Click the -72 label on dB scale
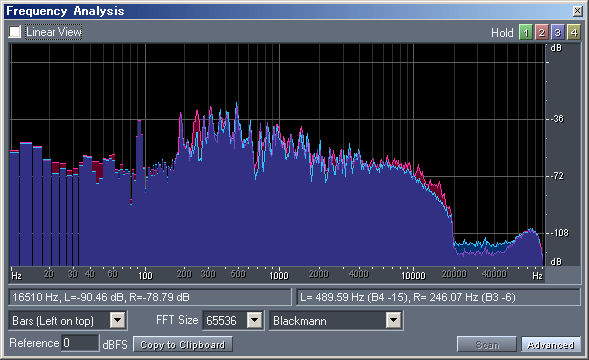This screenshot has width=589, height=360. [x=558, y=176]
